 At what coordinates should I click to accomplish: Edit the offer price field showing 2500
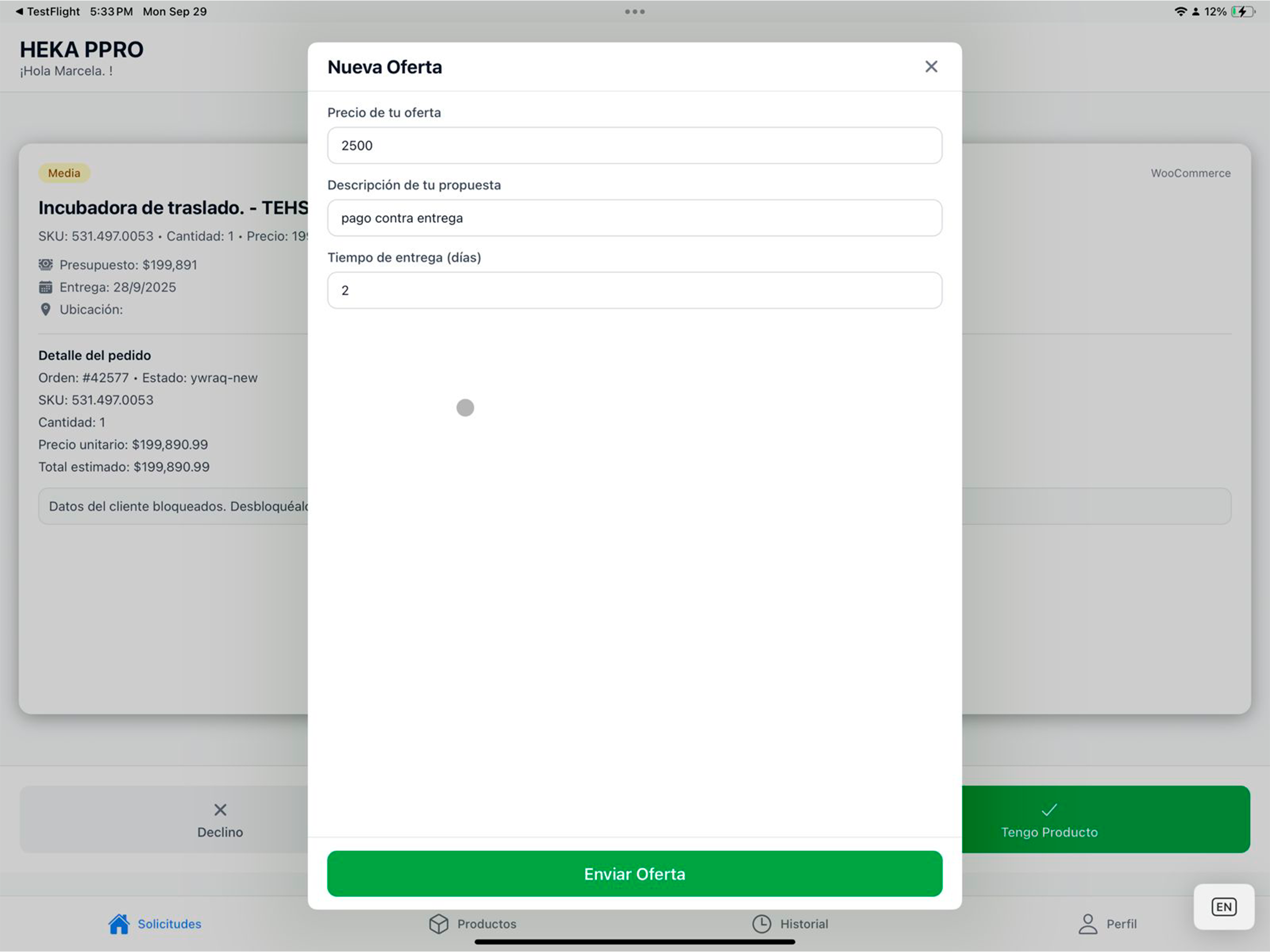(635, 145)
